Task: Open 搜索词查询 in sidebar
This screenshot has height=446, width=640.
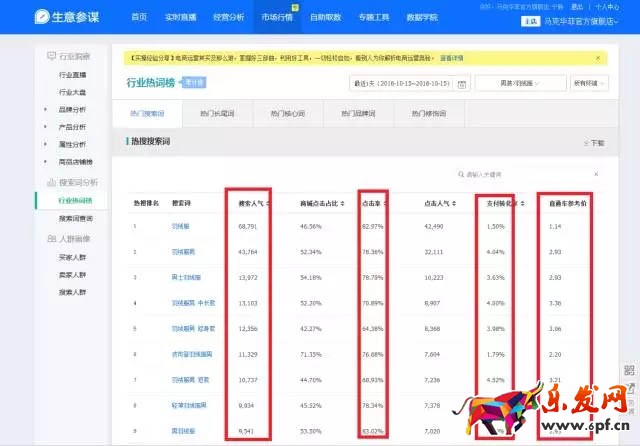Action: point(76,218)
